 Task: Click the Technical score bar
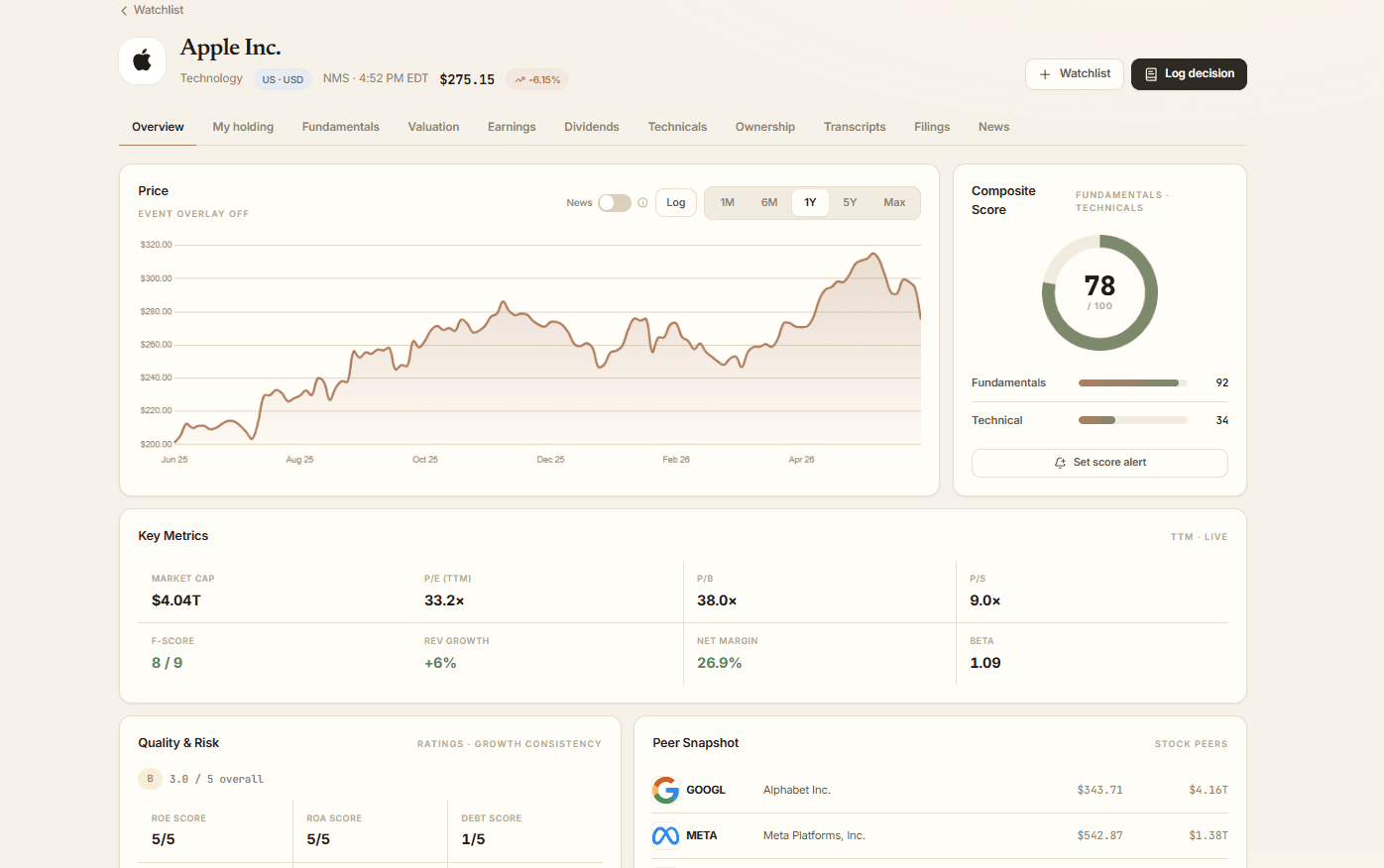point(1133,420)
